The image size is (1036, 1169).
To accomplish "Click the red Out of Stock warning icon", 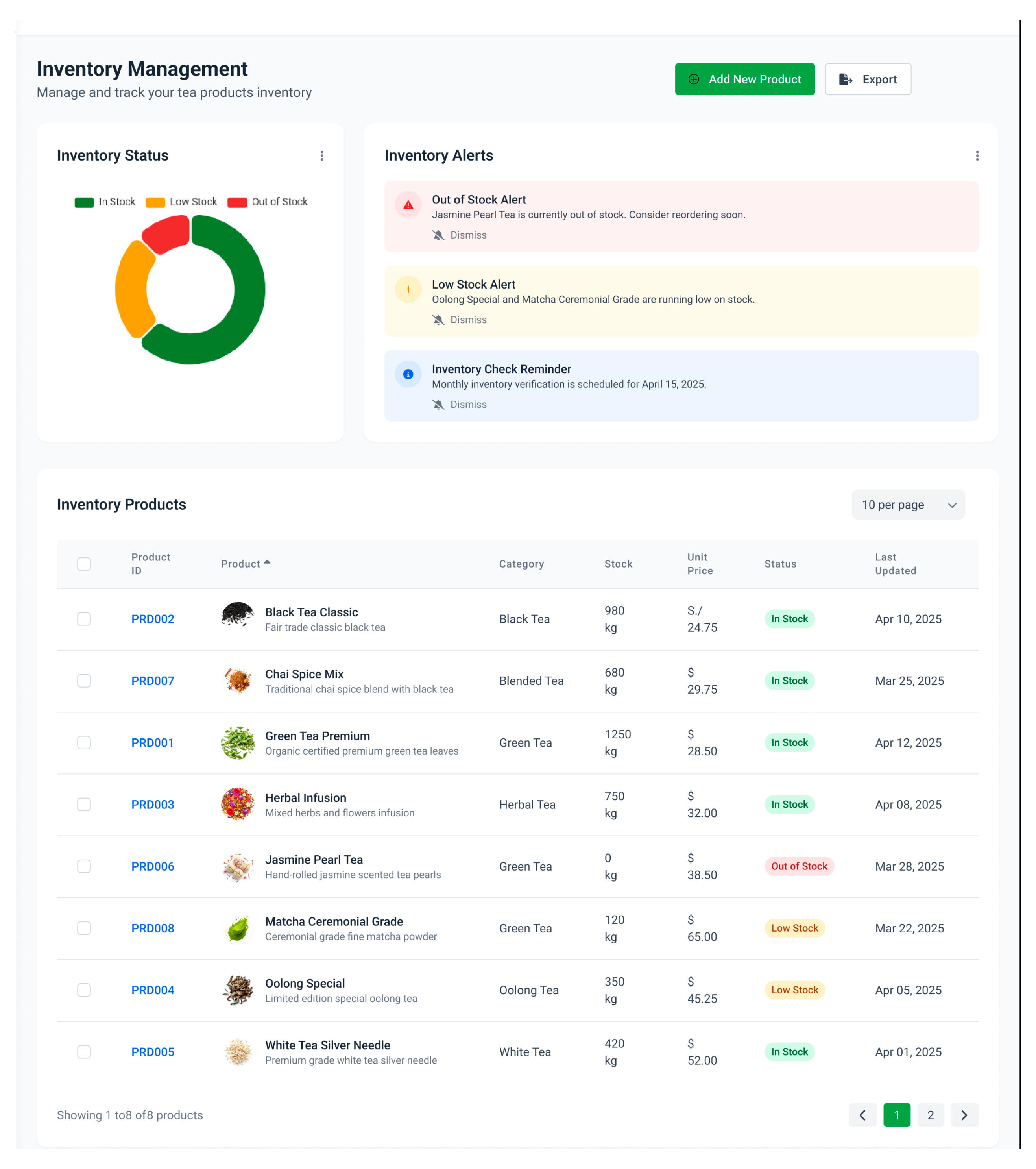I will point(408,205).
